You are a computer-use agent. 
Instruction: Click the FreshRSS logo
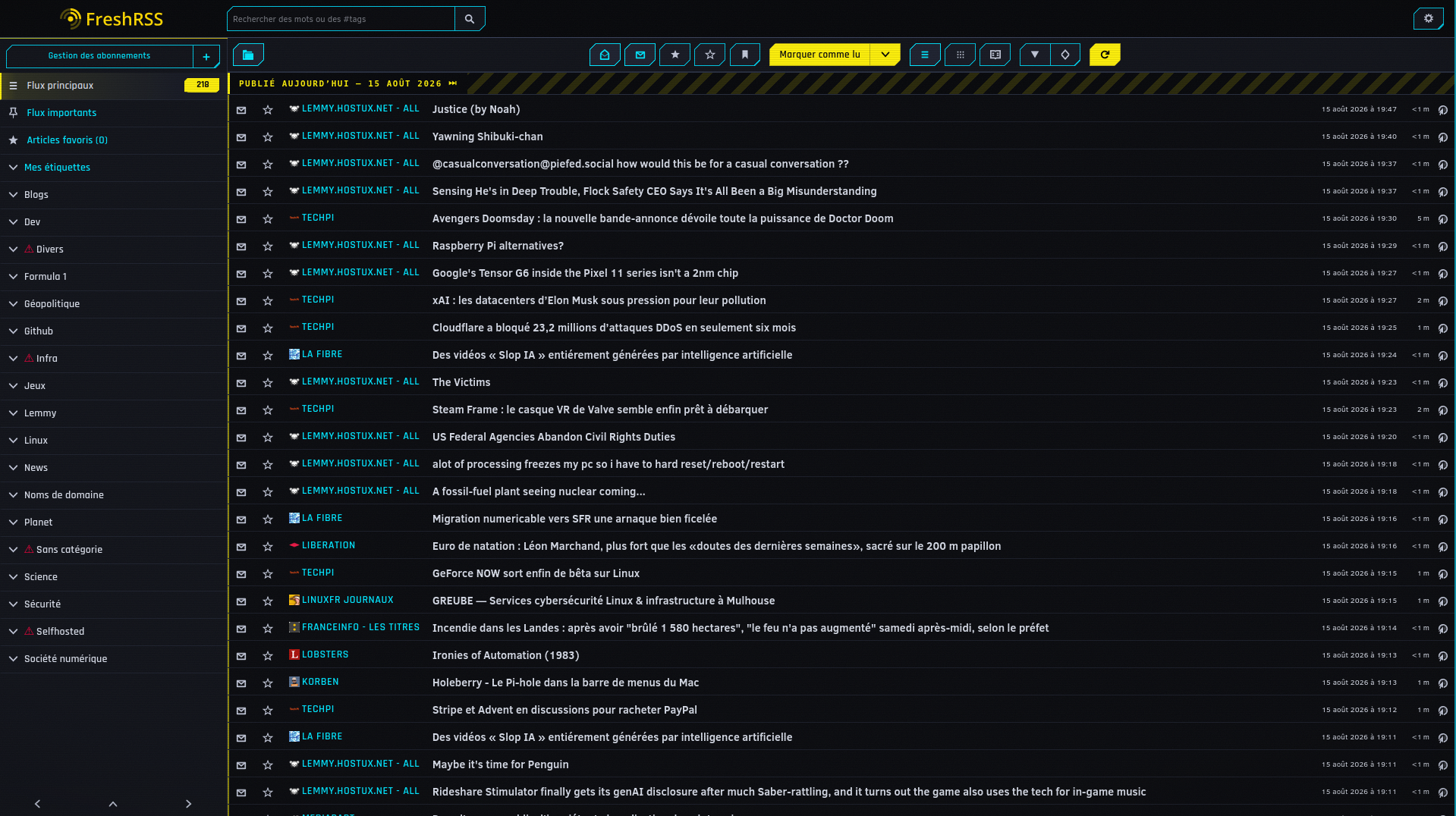click(x=112, y=19)
